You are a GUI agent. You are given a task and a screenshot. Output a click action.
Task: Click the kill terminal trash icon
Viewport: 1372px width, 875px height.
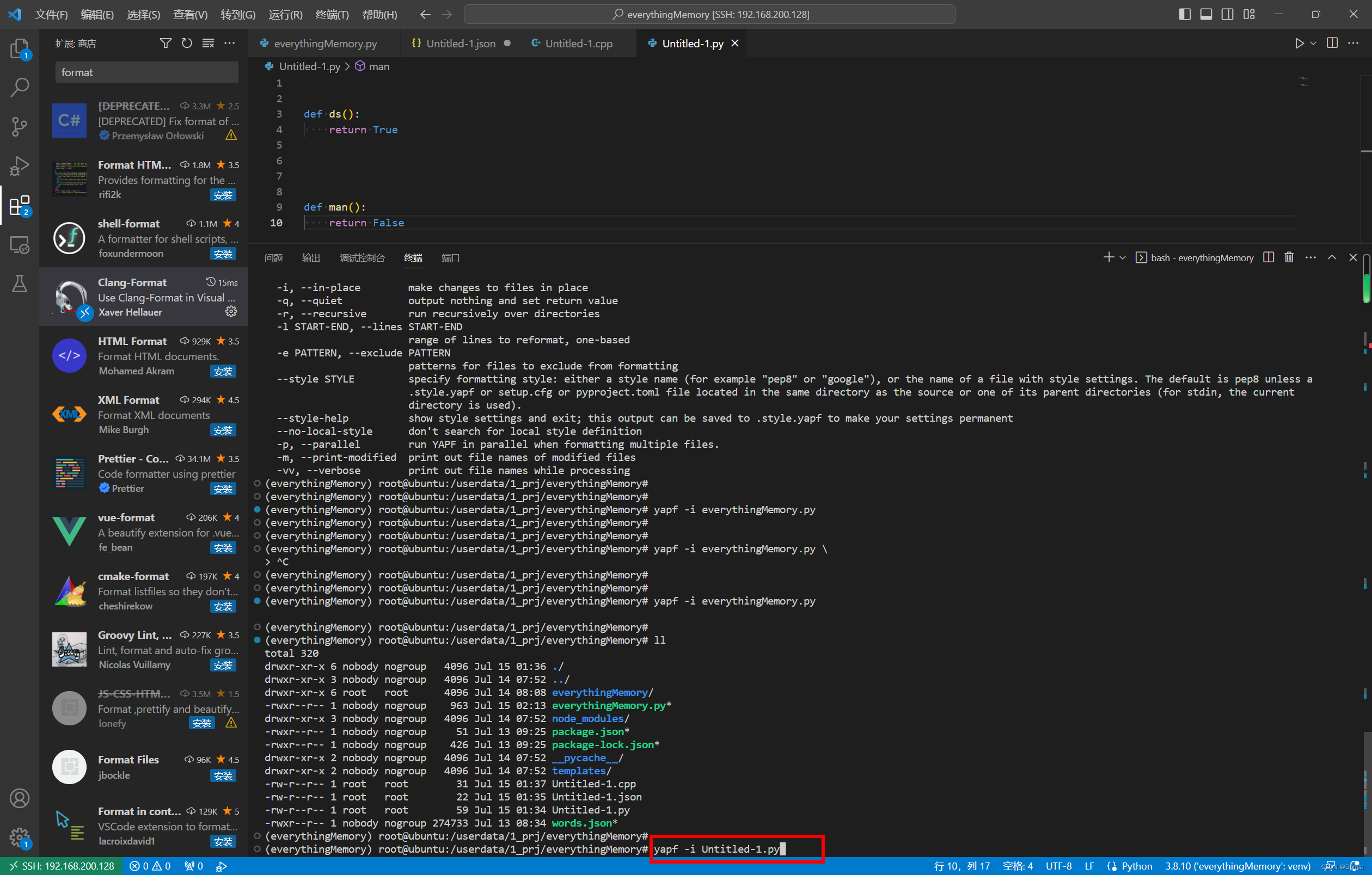point(1289,258)
